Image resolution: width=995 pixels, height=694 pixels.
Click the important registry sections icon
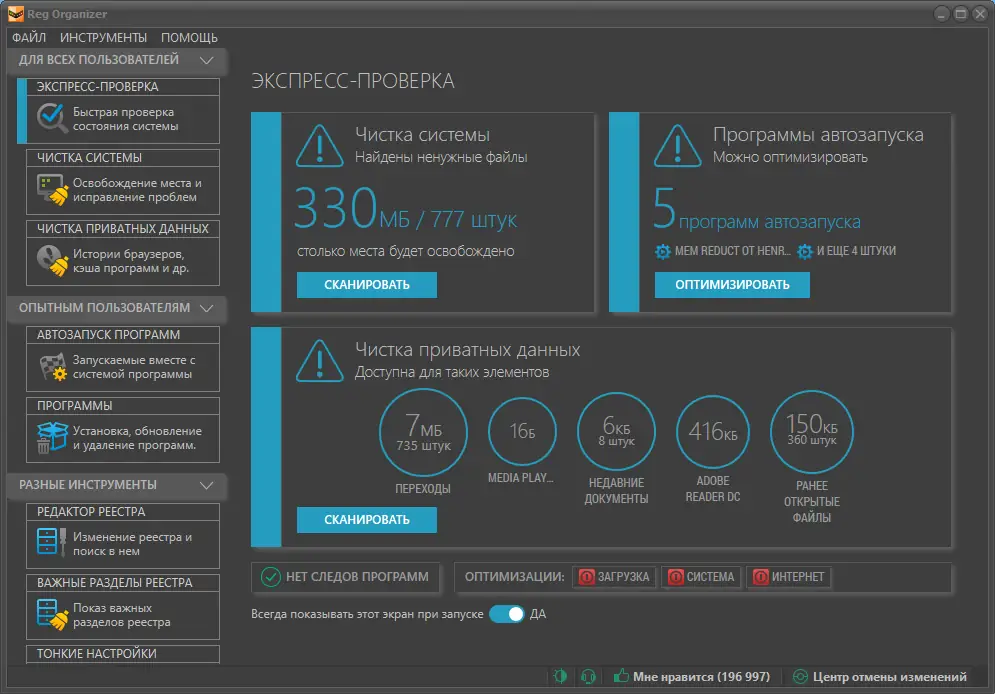52,614
